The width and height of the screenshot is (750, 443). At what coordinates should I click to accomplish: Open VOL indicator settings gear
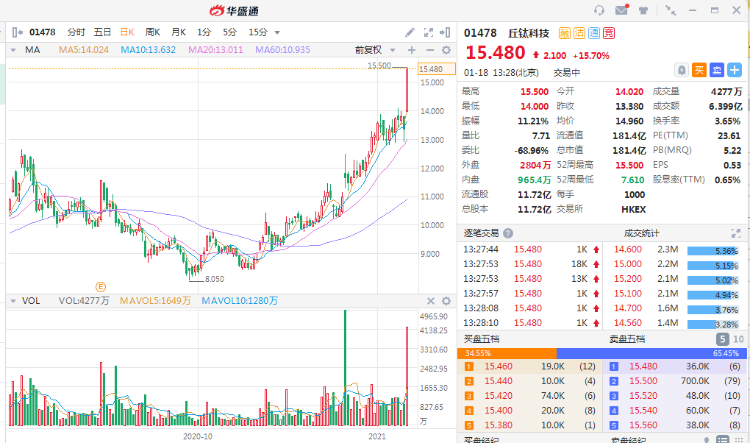point(446,301)
